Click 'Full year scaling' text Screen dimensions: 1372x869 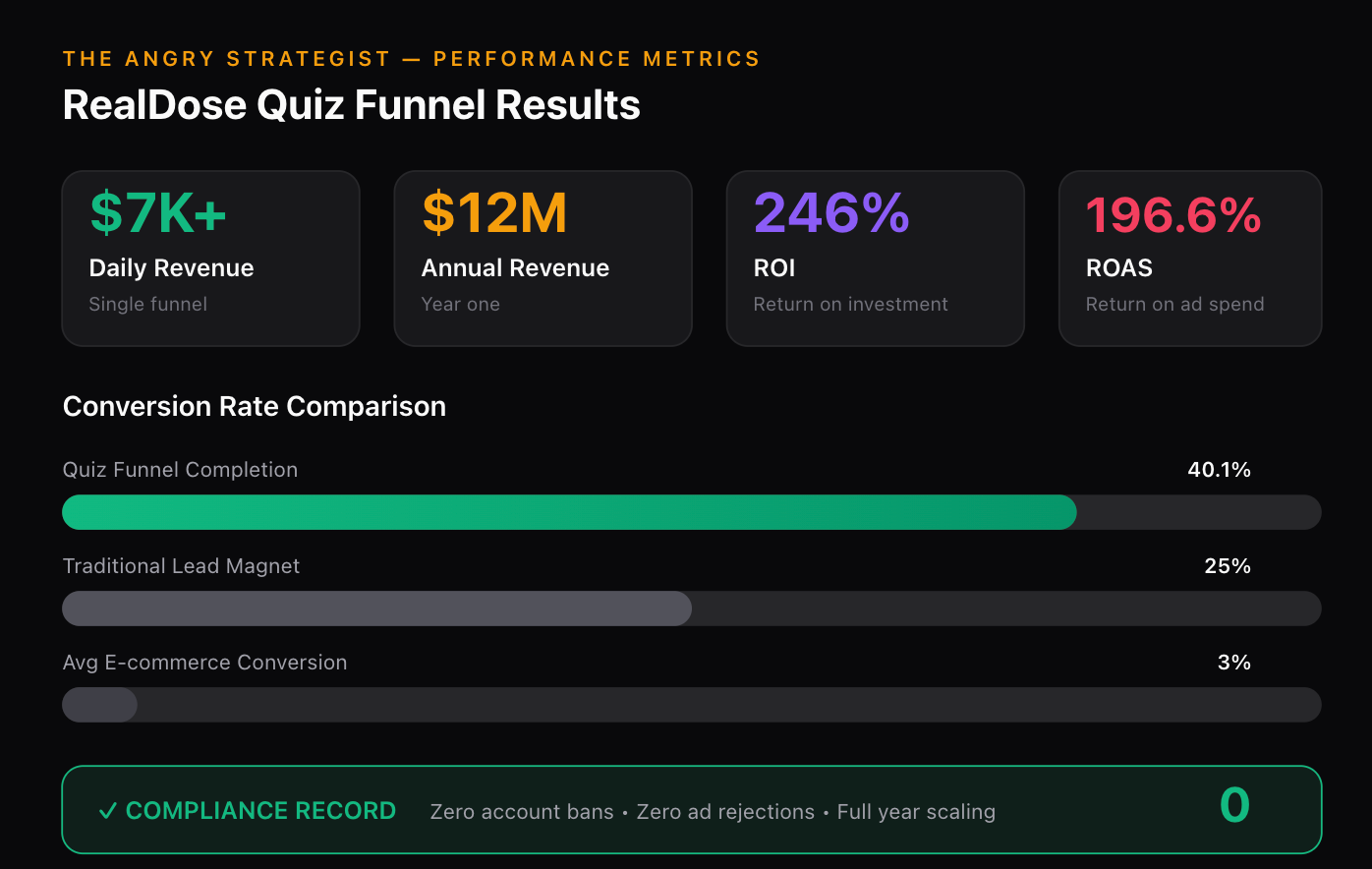[x=916, y=812]
